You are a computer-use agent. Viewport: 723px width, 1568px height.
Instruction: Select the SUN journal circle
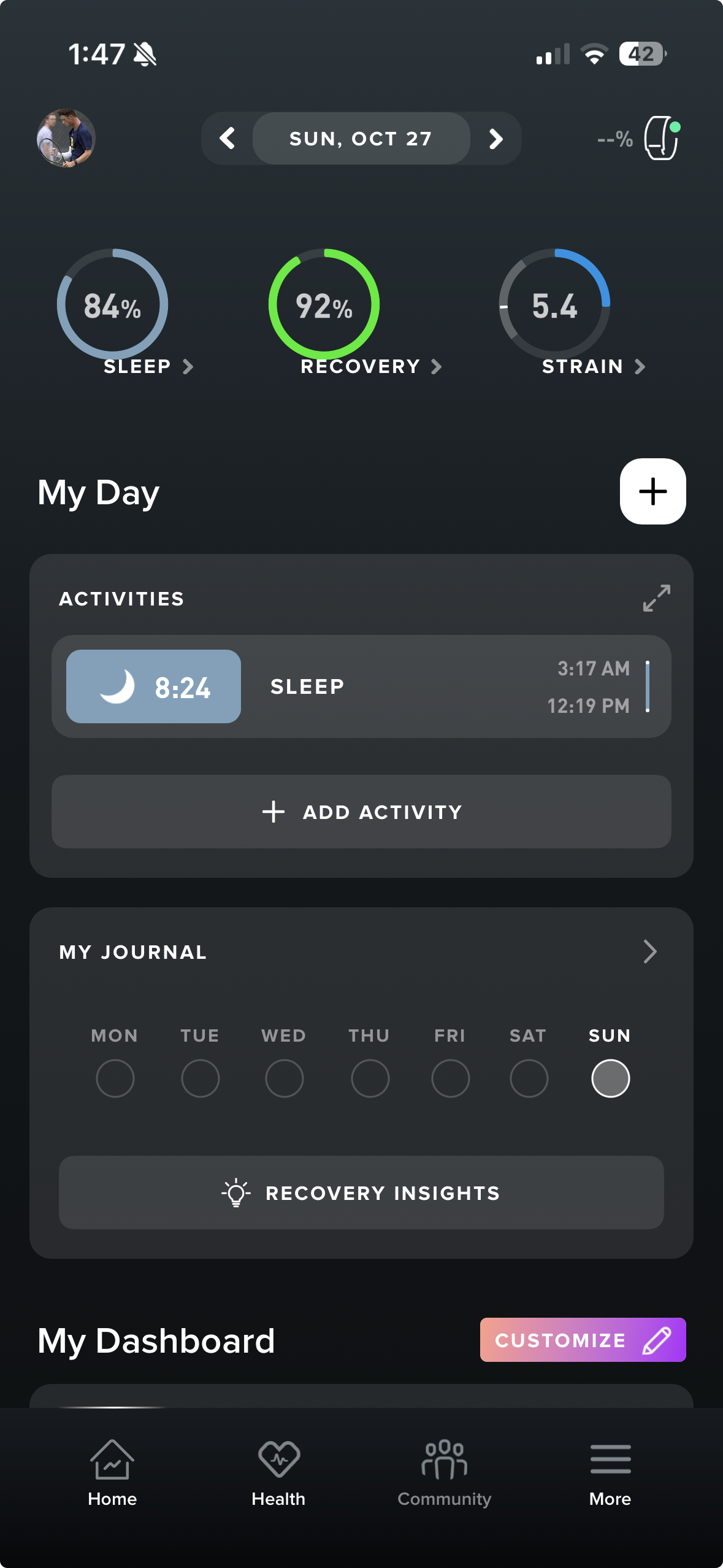(x=610, y=1078)
